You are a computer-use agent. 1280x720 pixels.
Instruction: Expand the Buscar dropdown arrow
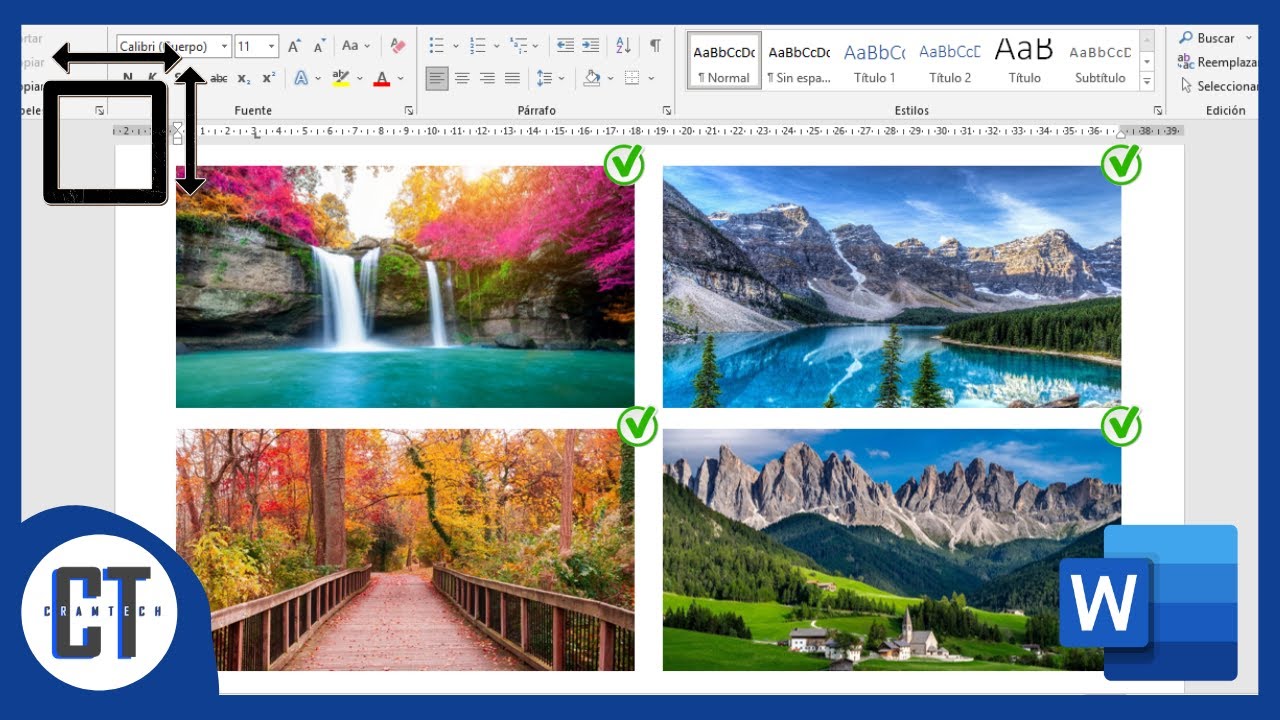[1249, 38]
